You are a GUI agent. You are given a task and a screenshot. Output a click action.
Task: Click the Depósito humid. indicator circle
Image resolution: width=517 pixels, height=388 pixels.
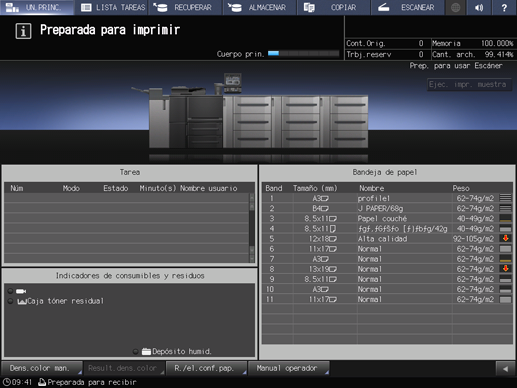[x=135, y=351]
